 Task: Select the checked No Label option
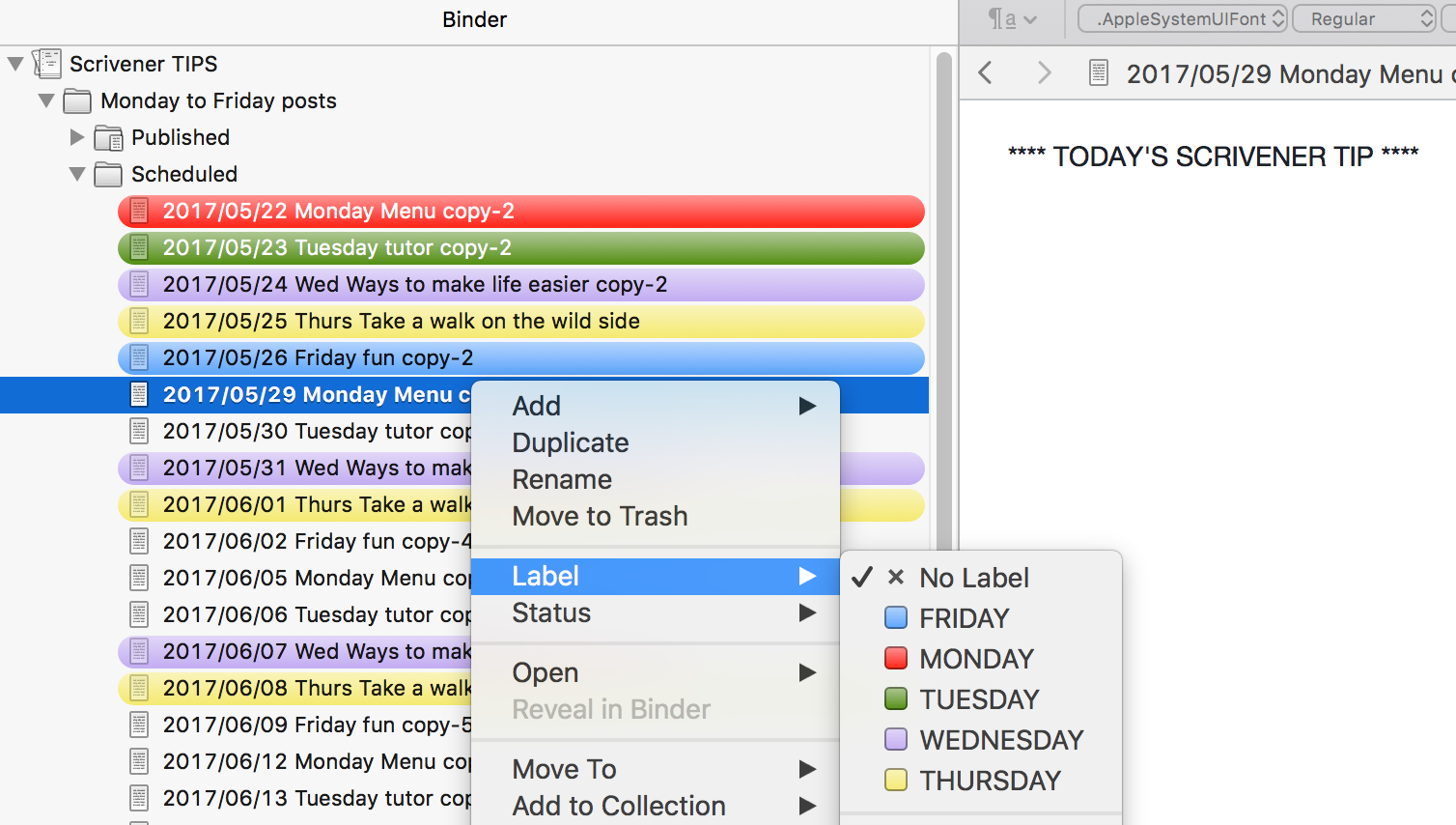click(981, 578)
